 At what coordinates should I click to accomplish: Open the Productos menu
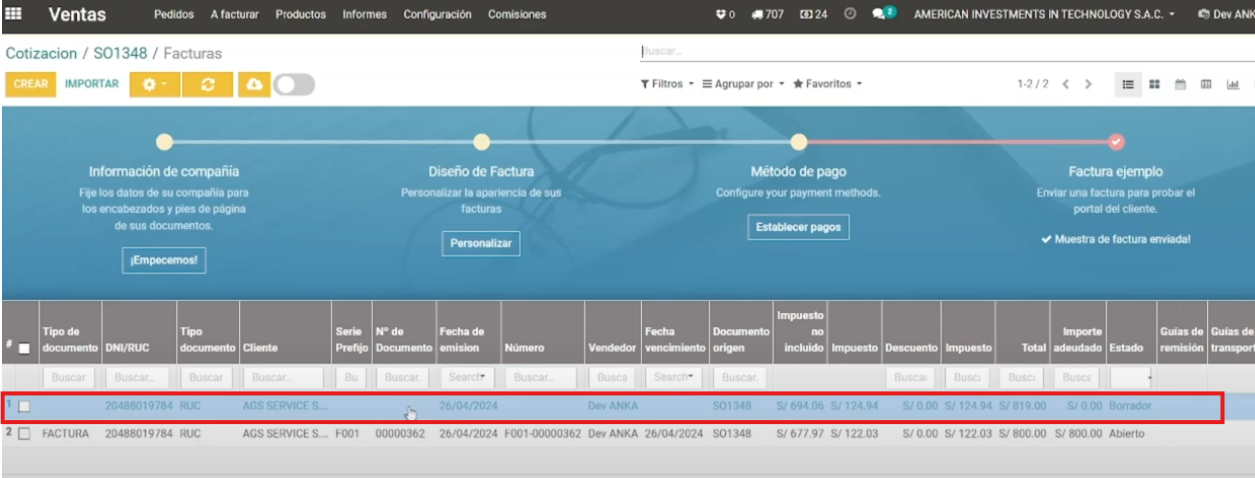point(300,15)
